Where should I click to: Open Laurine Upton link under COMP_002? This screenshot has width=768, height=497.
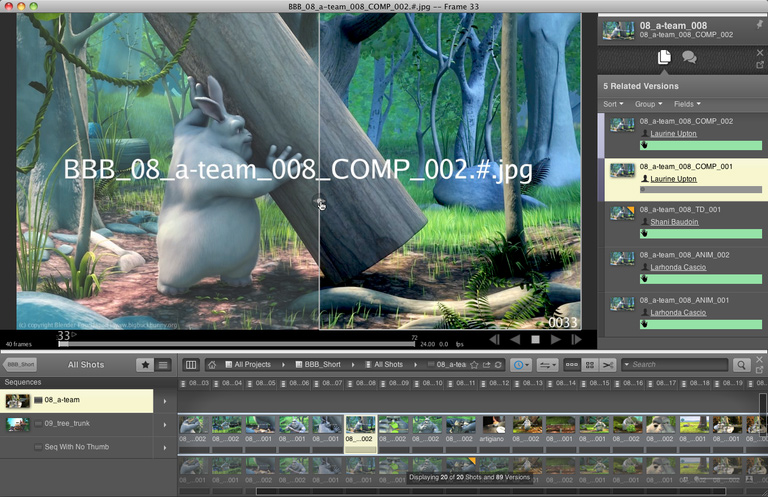coord(673,133)
